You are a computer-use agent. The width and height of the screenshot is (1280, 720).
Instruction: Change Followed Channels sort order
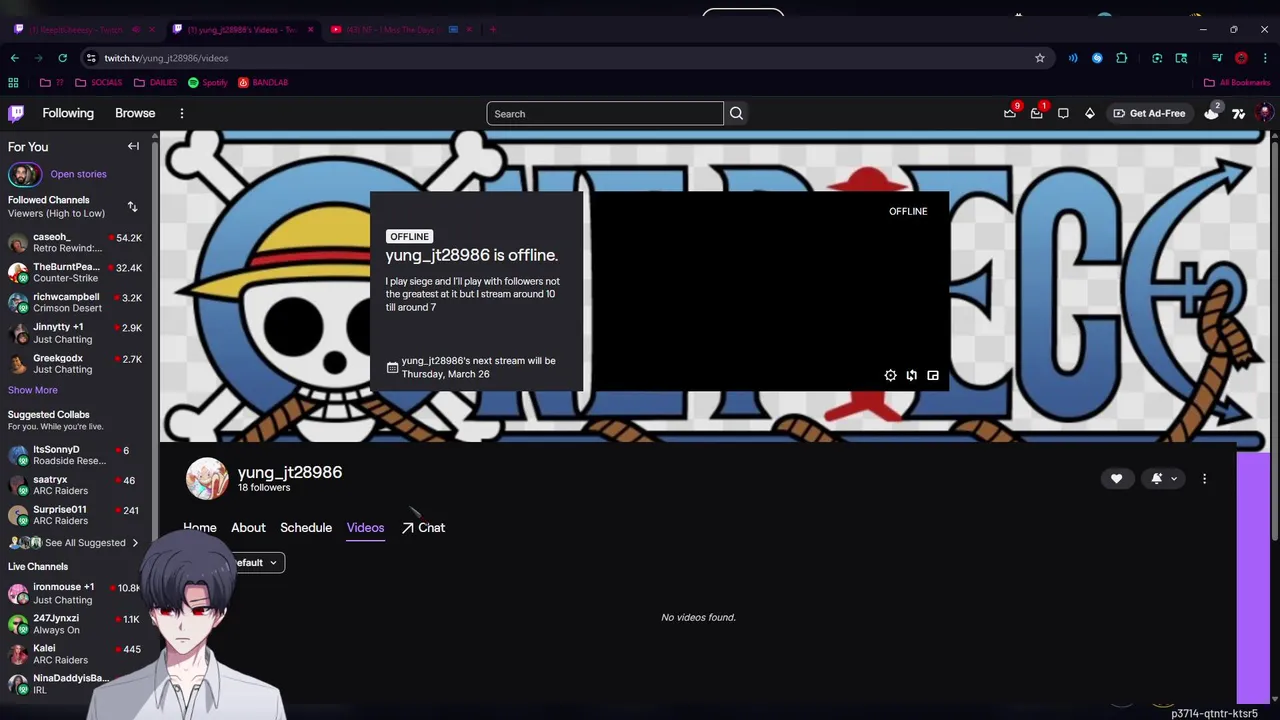point(132,206)
